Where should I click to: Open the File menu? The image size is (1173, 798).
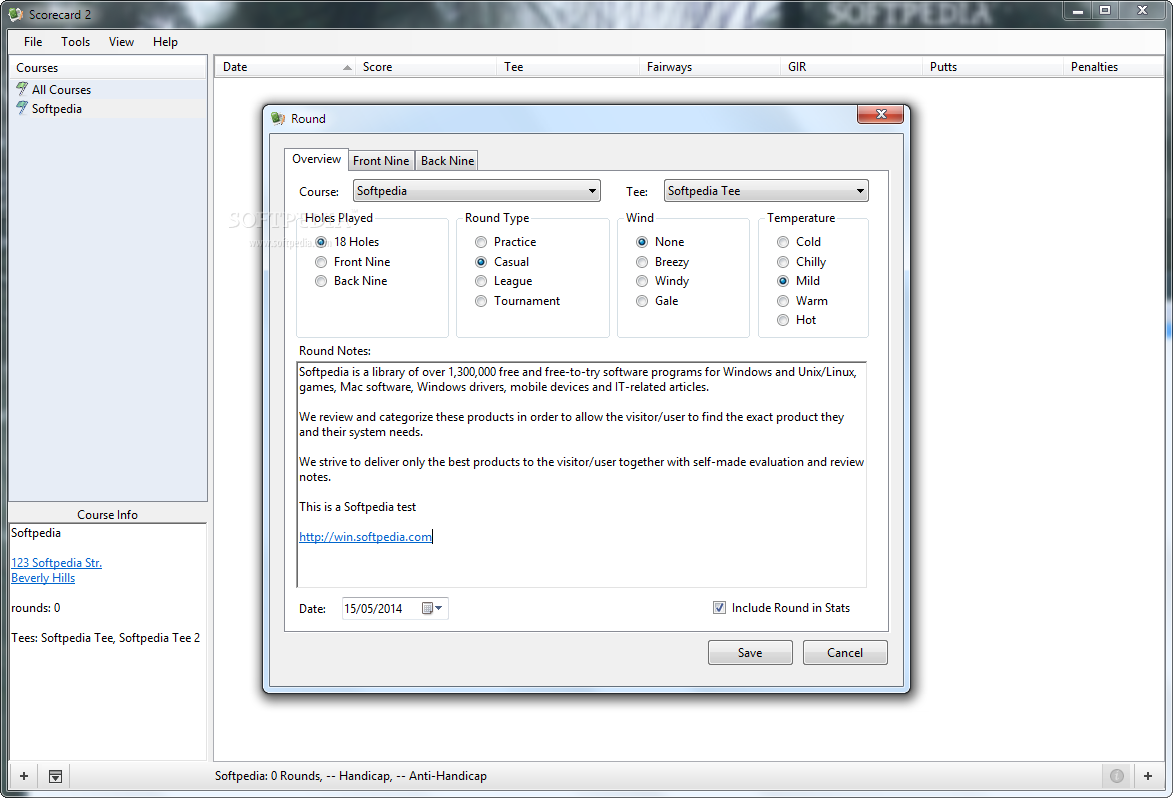click(33, 42)
